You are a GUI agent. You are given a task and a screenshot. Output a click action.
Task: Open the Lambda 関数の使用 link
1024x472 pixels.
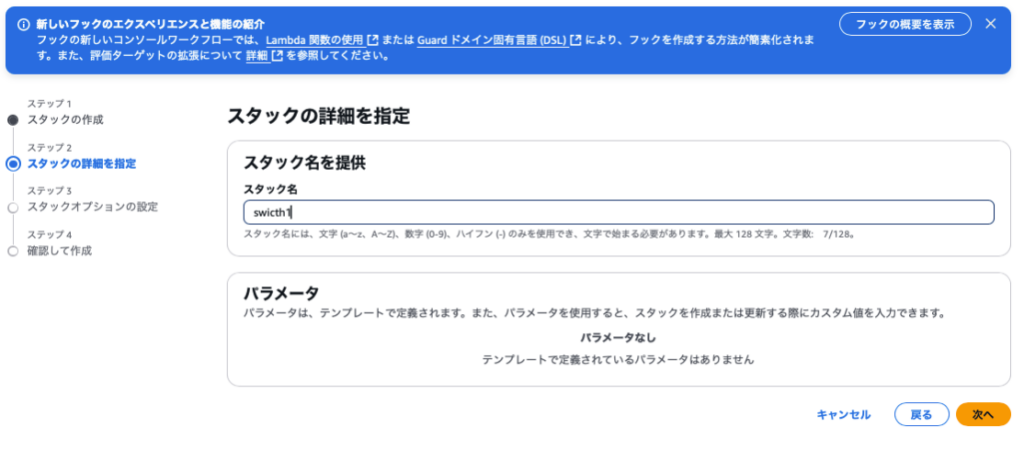tap(314, 39)
